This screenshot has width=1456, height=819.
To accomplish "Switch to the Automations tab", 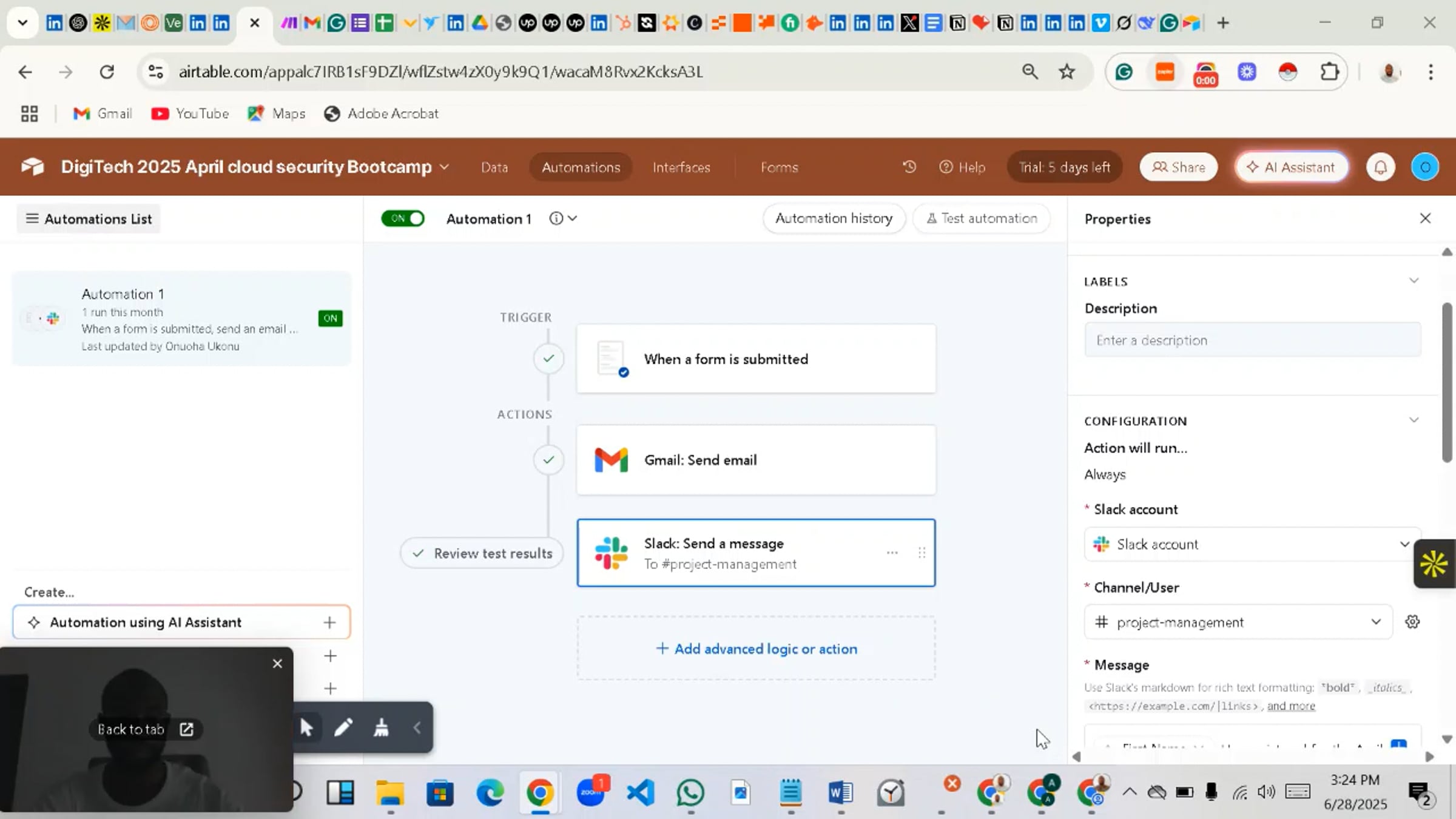I will tap(581, 167).
